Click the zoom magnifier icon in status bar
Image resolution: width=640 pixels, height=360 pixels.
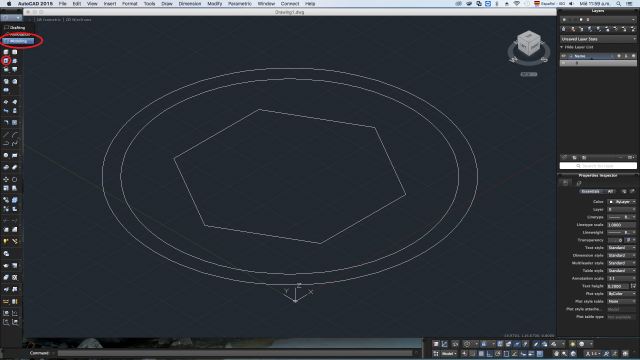[x=564, y=353]
